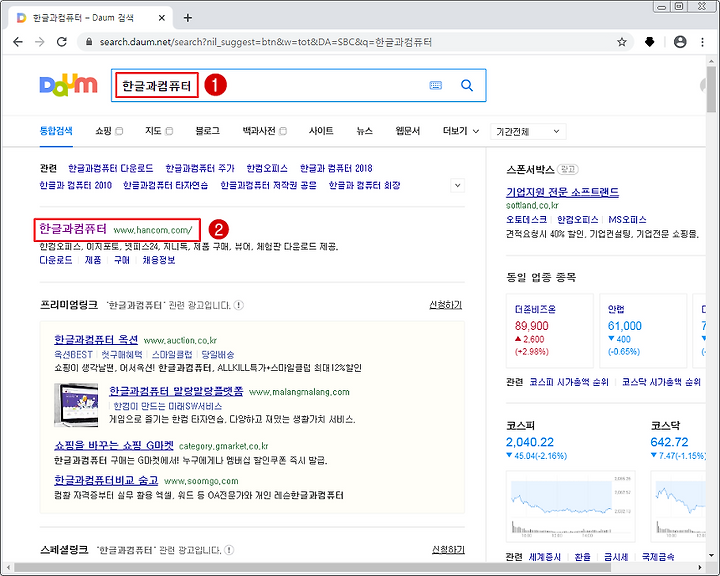Expand the 더보기 dropdown
Viewport: 720px width, 576px height.
[x=461, y=131]
